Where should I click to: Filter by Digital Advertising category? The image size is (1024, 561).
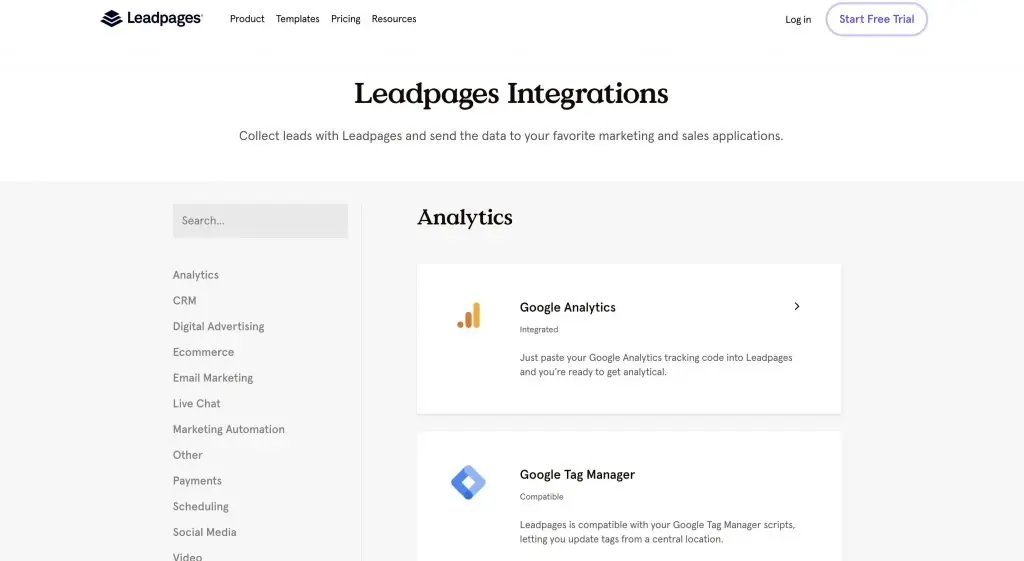click(219, 327)
